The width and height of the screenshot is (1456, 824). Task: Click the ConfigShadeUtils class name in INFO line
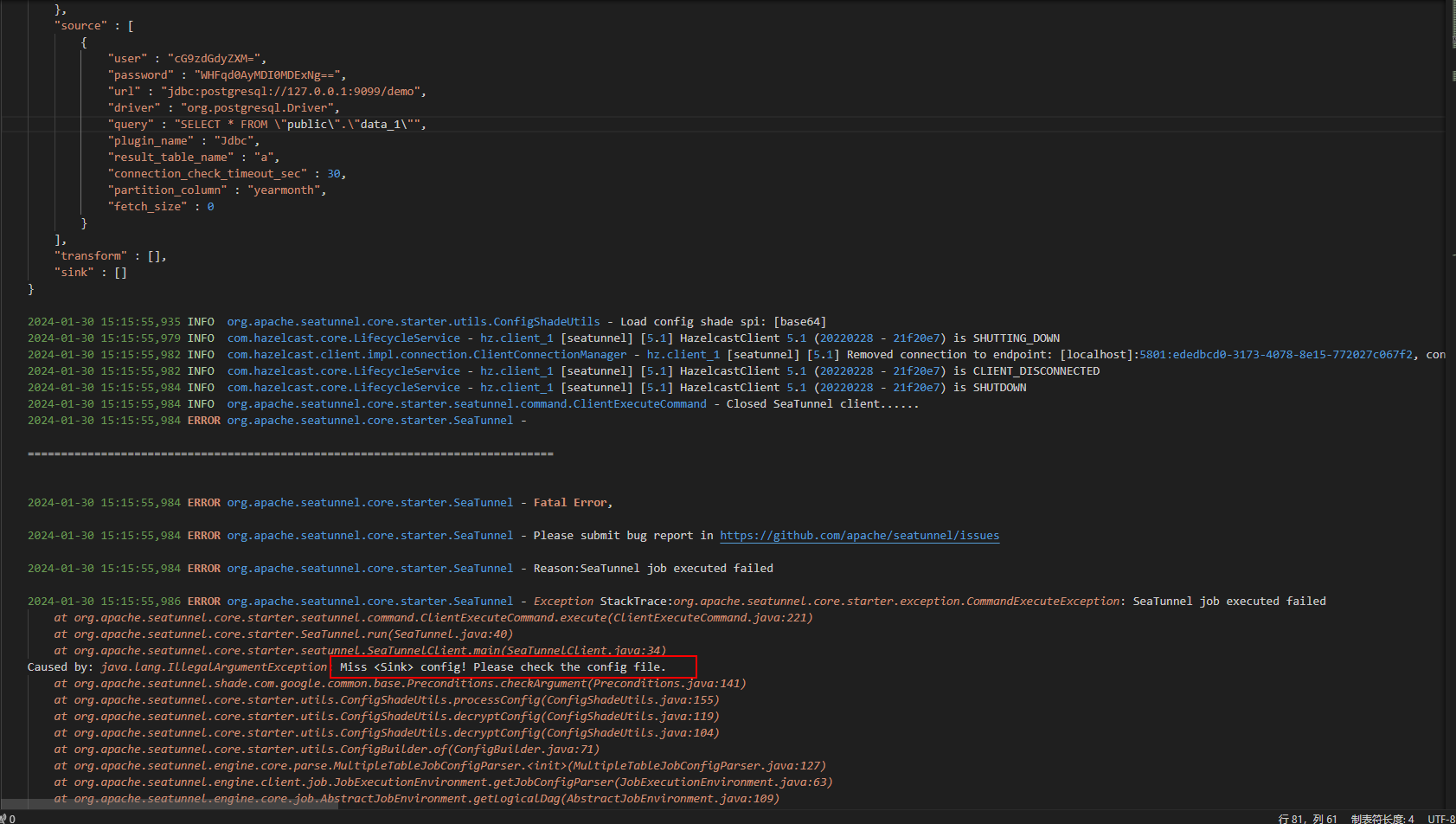413,322
